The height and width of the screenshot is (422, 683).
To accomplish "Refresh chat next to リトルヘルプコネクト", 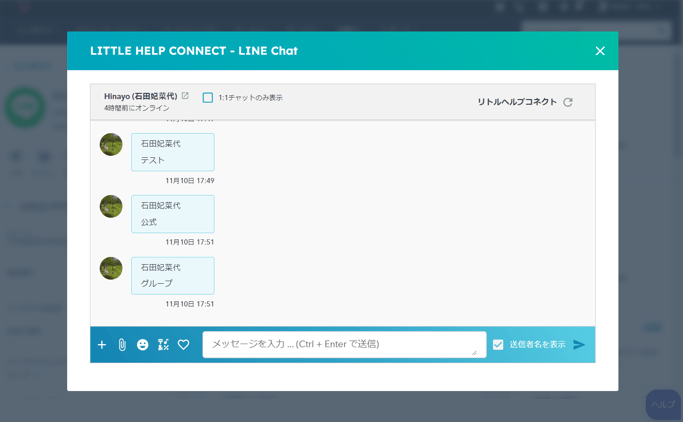I will 568,102.
